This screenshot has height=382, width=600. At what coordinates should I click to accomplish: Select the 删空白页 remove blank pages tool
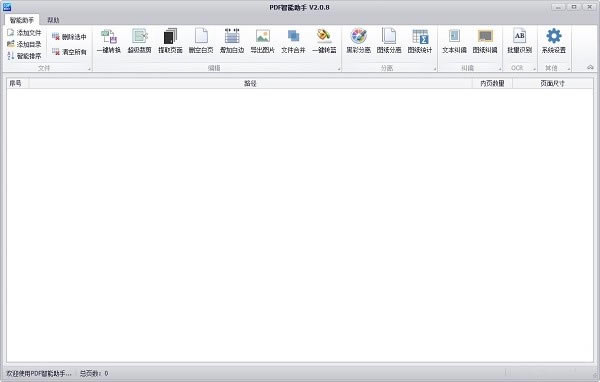click(x=201, y=41)
